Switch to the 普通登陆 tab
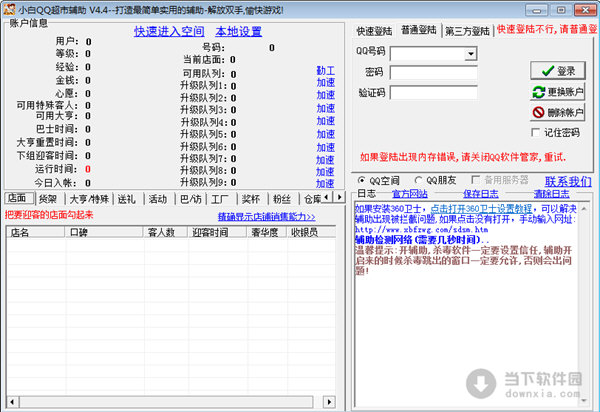Screen dimensions: 600x412 [419, 30]
